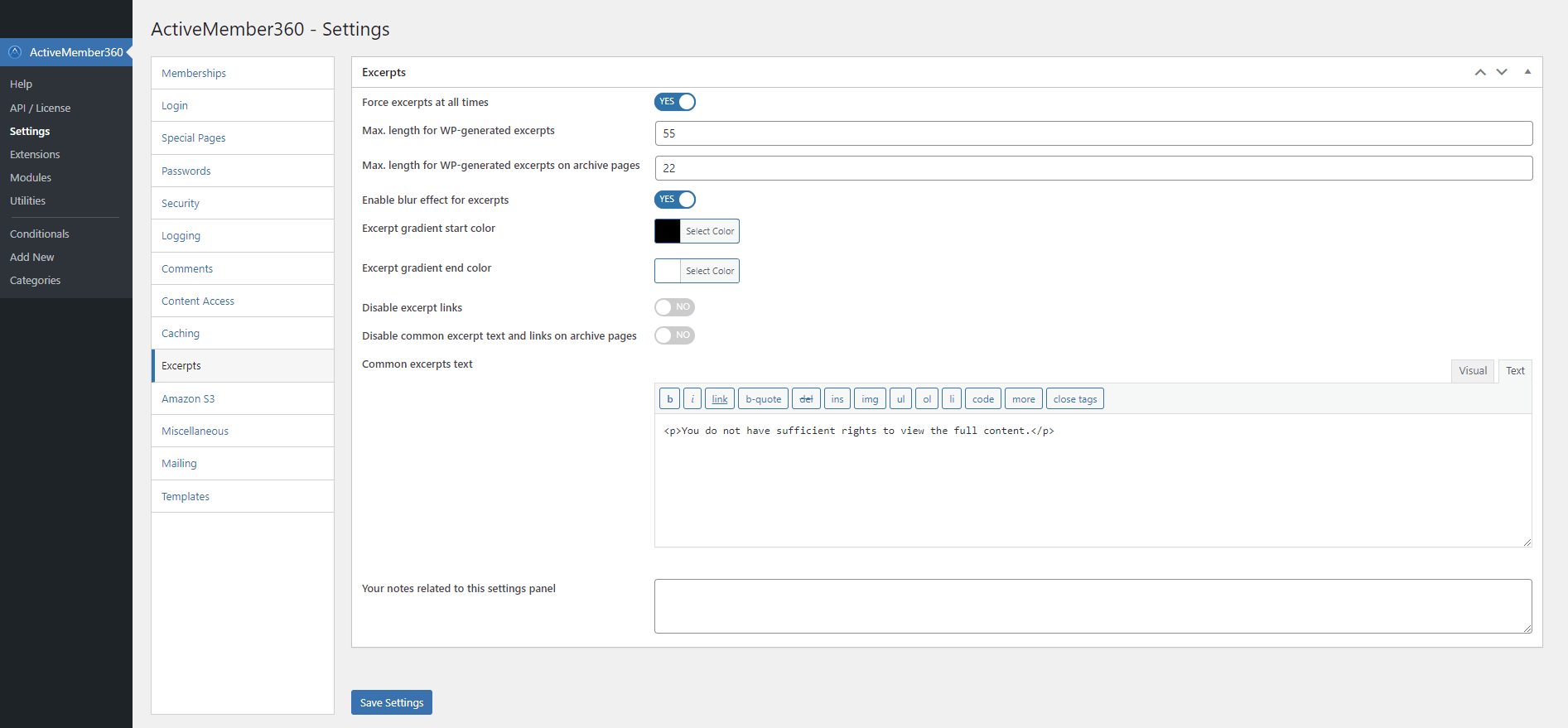Image resolution: width=1568 pixels, height=728 pixels.
Task: Insert bold tag using b button
Action: 670,398
